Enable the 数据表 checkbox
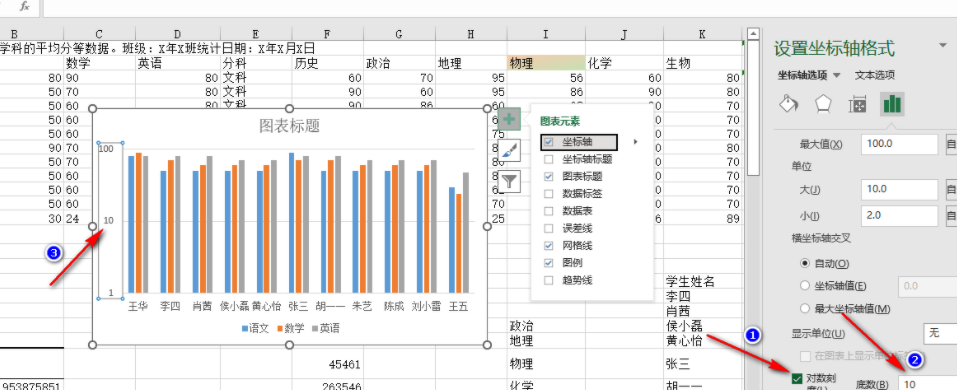Image resolution: width=957 pixels, height=390 pixels. point(549,211)
